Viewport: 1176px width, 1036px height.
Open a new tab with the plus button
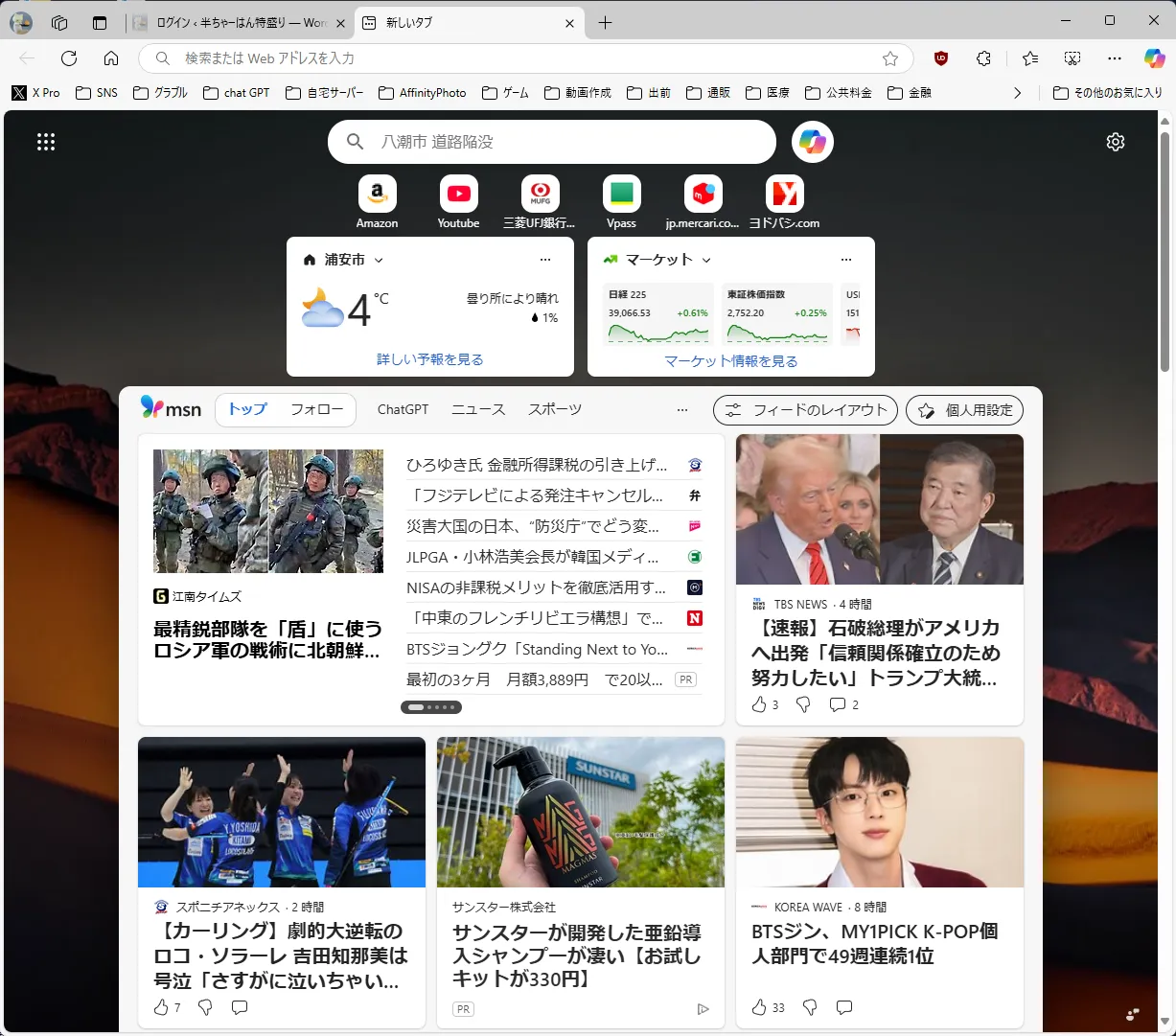[x=605, y=23]
